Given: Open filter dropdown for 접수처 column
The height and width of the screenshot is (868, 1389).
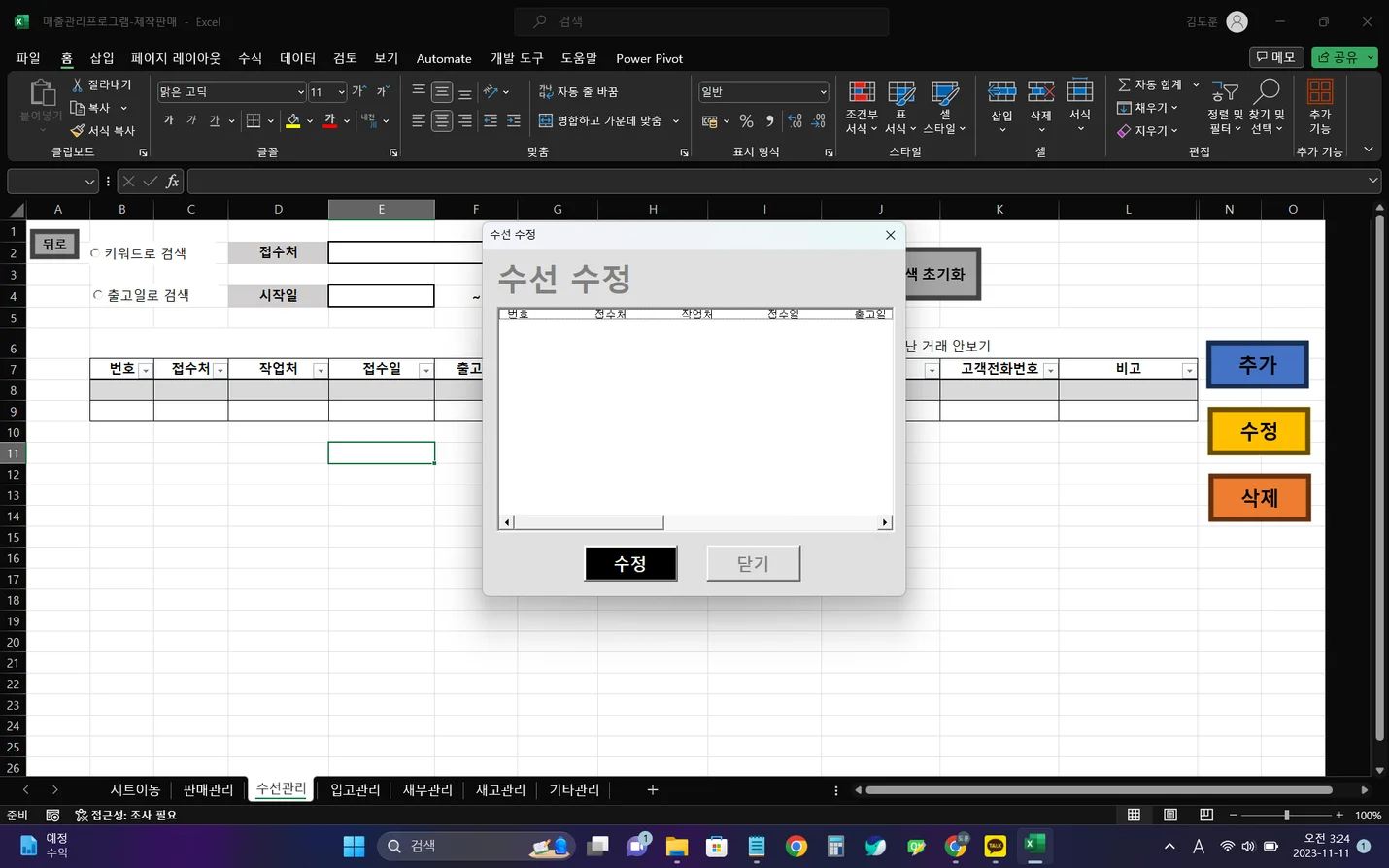Looking at the screenshot, I should [220, 370].
